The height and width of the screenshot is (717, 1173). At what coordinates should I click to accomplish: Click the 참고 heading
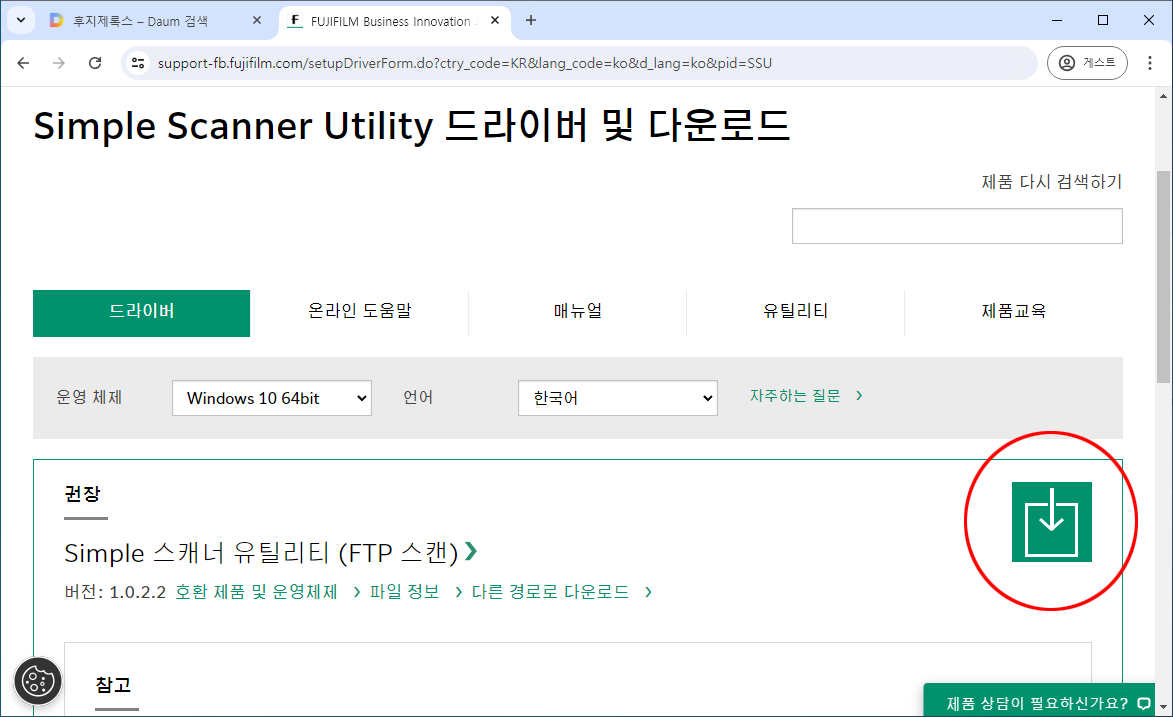[x=114, y=685]
